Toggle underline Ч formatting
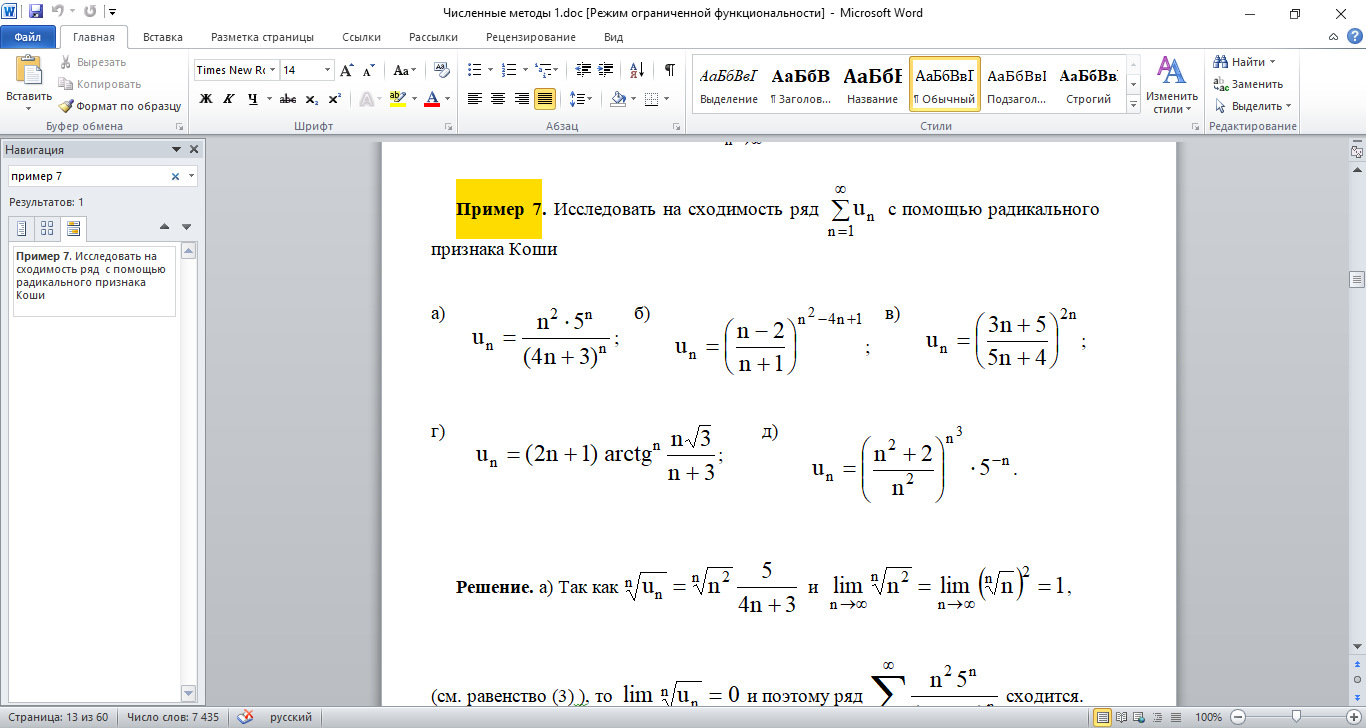Screen dimensions: 1366x728 click(252, 99)
